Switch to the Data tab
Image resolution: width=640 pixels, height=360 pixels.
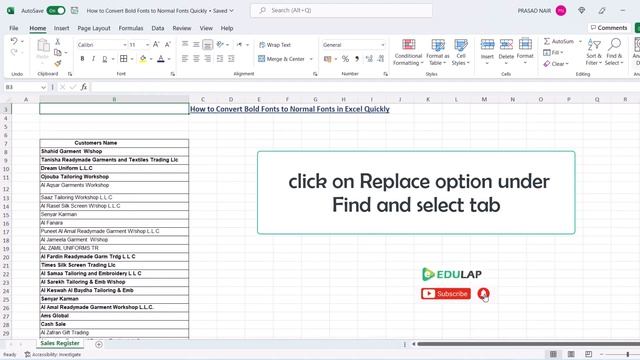[158, 28]
